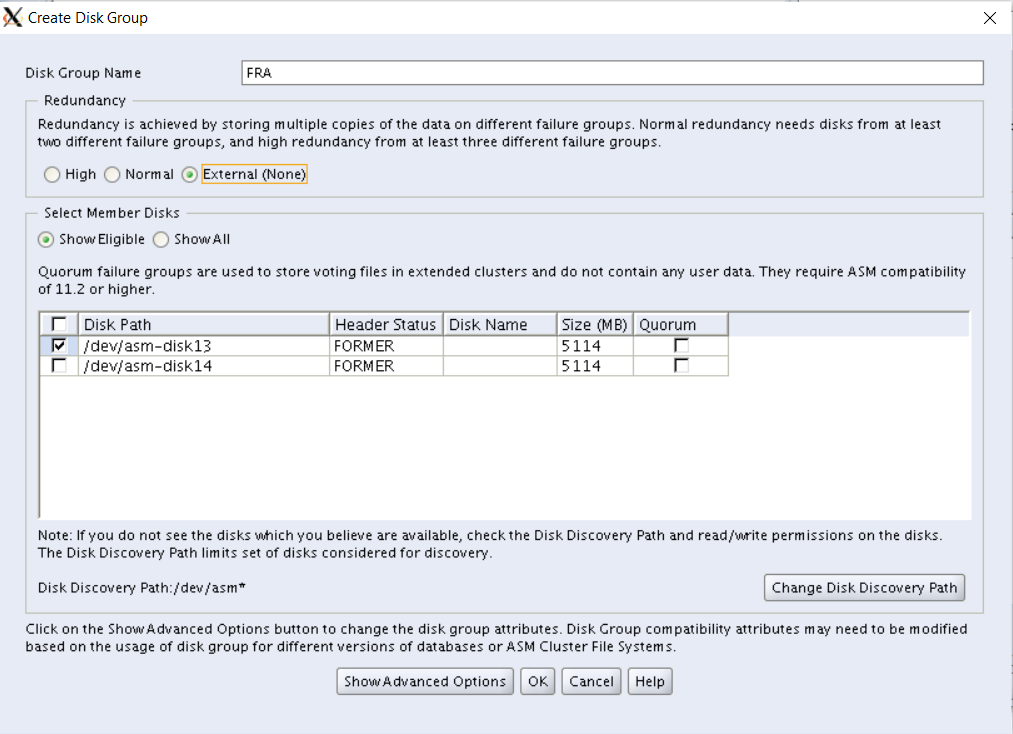Select Normal redundancy option
Viewport: 1013px width, 734px height.
coord(112,175)
